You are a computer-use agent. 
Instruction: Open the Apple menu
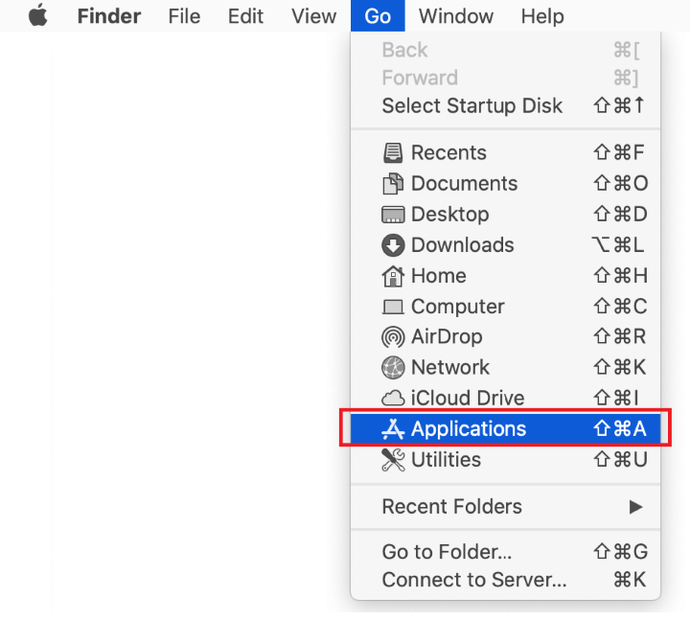point(38,16)
